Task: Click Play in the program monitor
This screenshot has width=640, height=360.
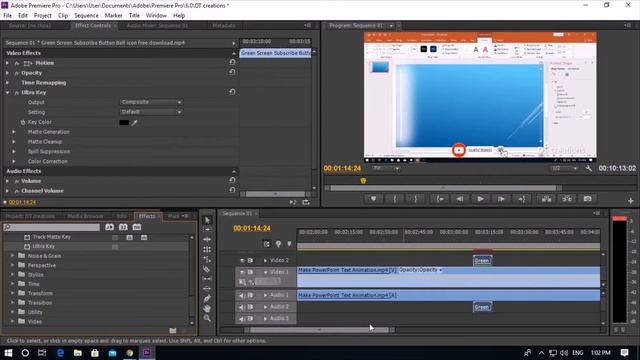Action: 480,199
